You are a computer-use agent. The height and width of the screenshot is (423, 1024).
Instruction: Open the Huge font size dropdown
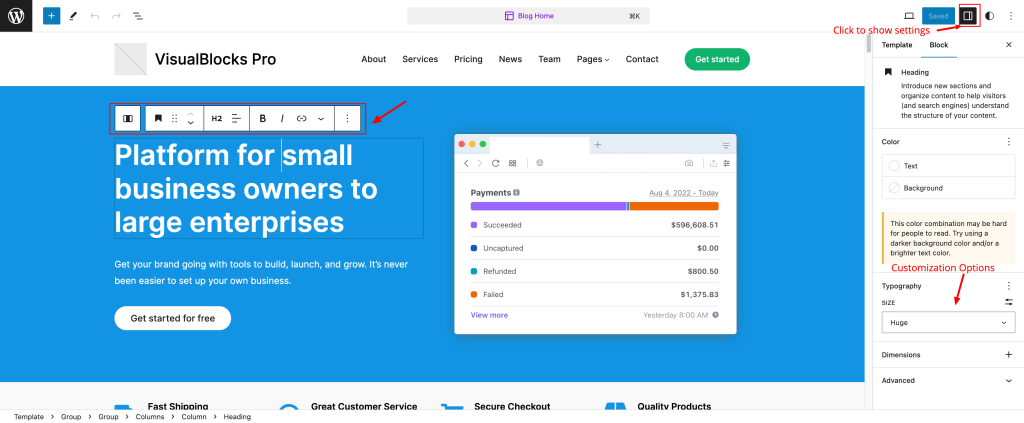point(948,323)
